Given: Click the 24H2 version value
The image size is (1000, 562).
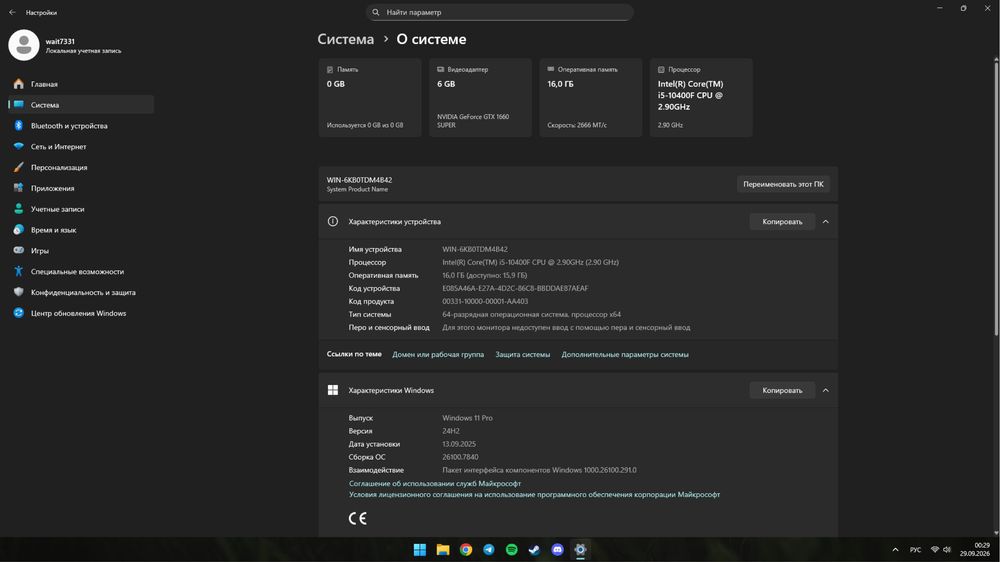Looking at the screenshot, I should tap(451, 431).
